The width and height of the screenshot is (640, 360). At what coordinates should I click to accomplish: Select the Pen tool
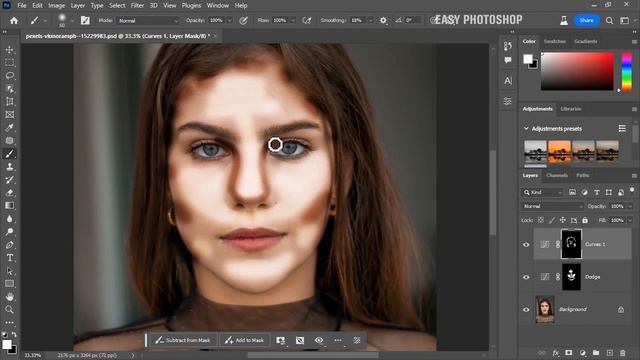(x=9, y=245)
